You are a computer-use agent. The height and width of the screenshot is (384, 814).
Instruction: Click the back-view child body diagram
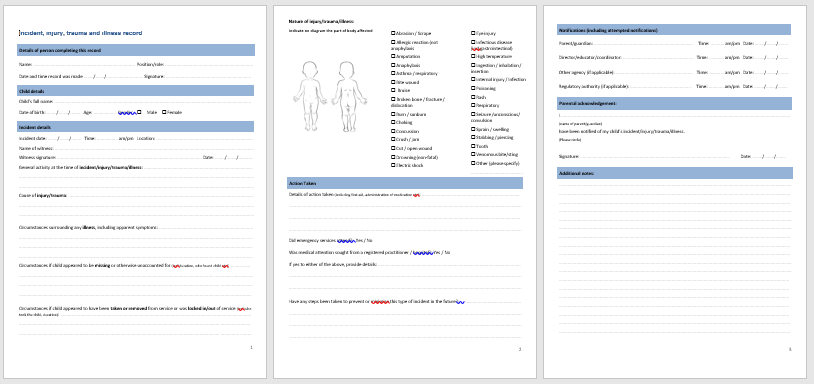(x=349, y=96)
